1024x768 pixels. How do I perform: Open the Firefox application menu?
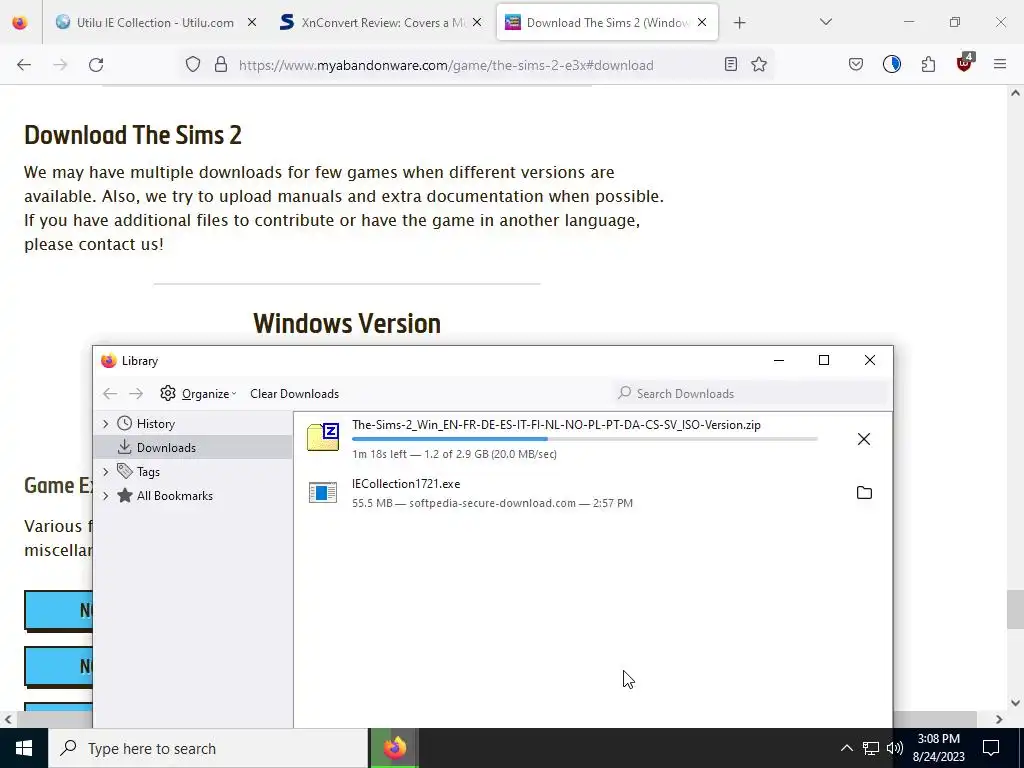click(x=1000, y=65)
